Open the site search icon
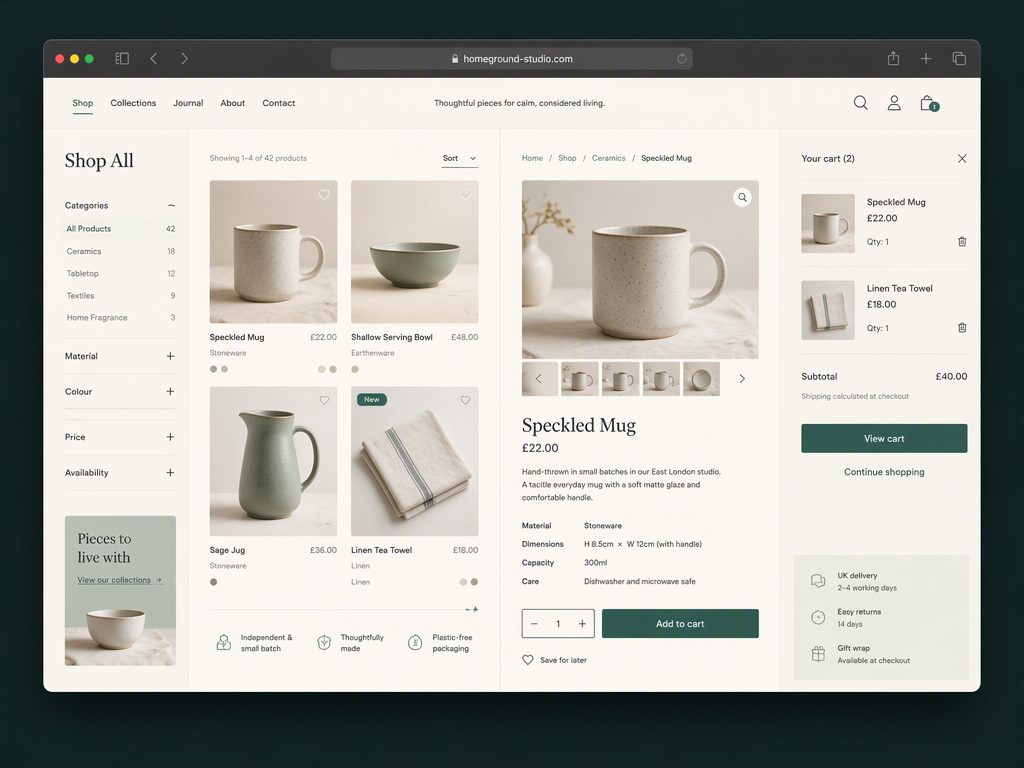Viewport: 1024px width, 768px height. pos(861,103)
